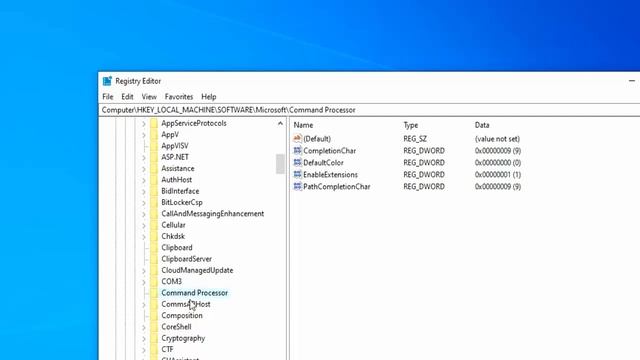Viewport: 640px width, 360px height.
Task: Select the DefaultColor value name
Action: tap(323, 162)
